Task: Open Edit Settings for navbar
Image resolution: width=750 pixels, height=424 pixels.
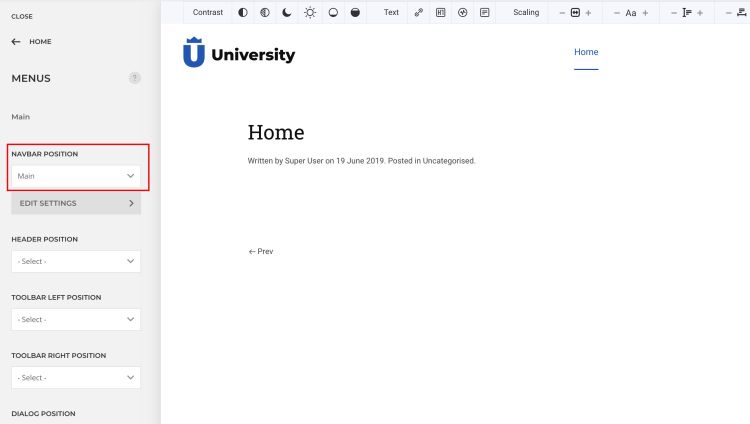Action: point(76,203)
